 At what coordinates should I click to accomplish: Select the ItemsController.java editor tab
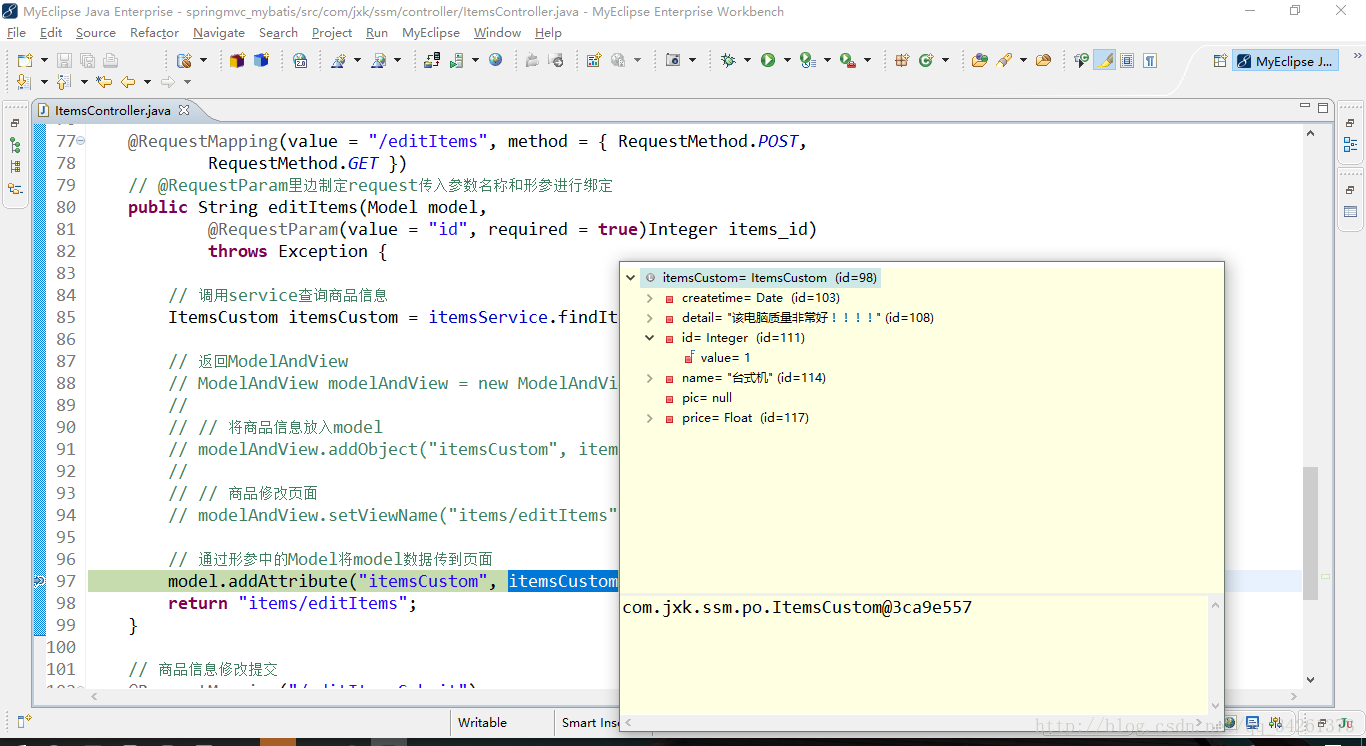point(112,111)
